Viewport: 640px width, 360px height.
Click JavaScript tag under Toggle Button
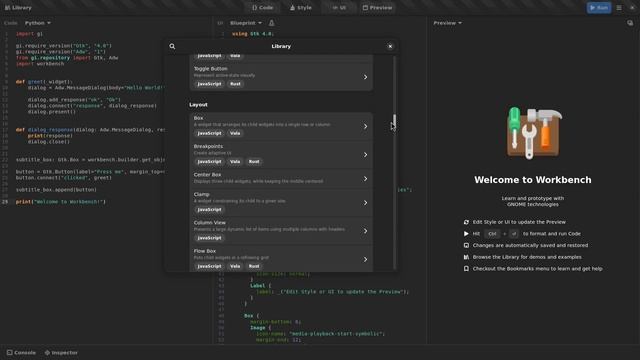(x=209, y=84)
